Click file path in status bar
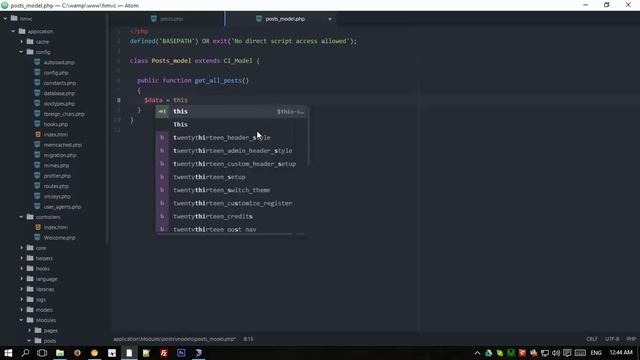This screenshot has height=360, width=640. click(174, 339)
